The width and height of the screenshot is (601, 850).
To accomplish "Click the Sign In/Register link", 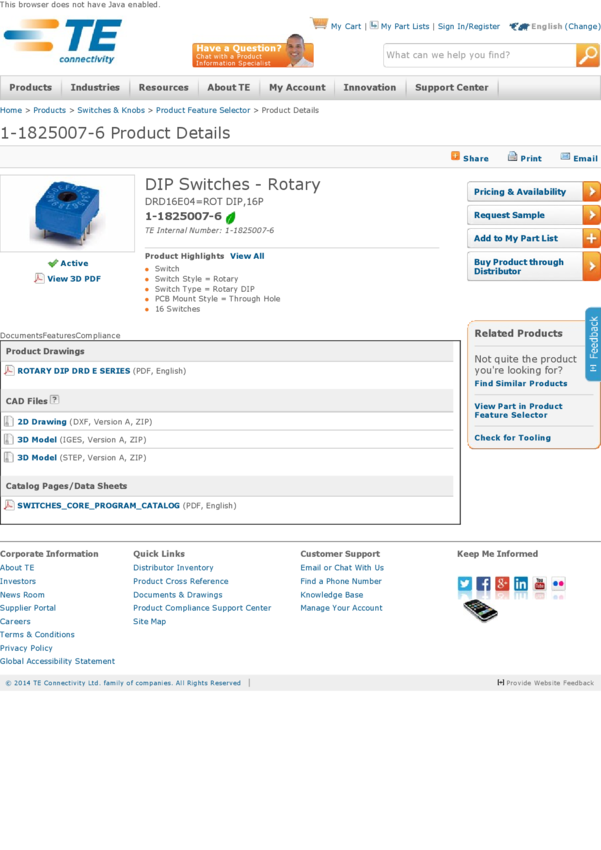I will pyautogui.click(x=469, y=26).
